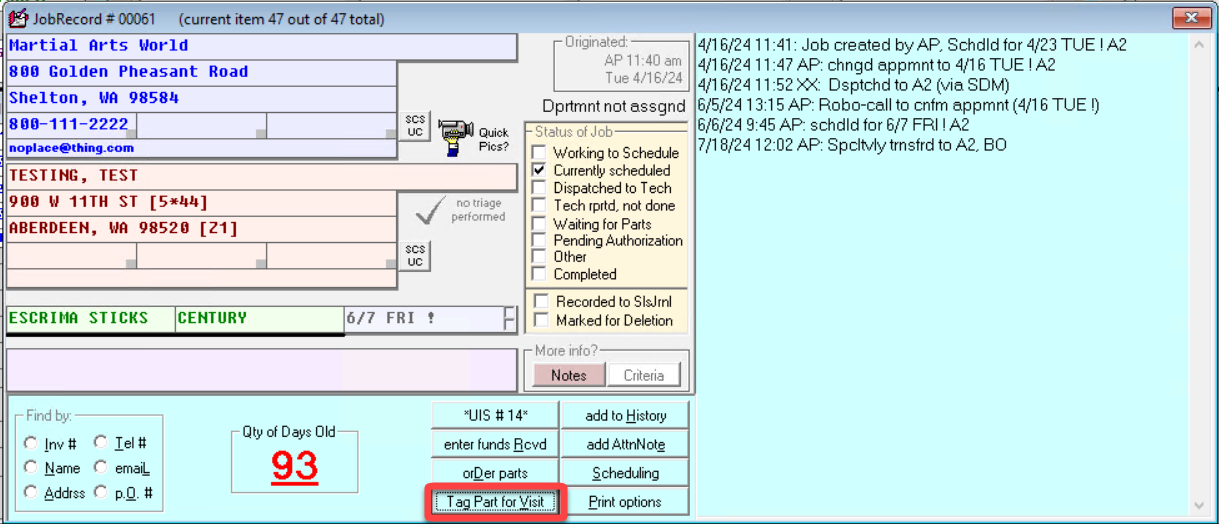Click the Quick Pics camera icon
This screenshot has height=524, width=1219.
[x=456, y=135]
